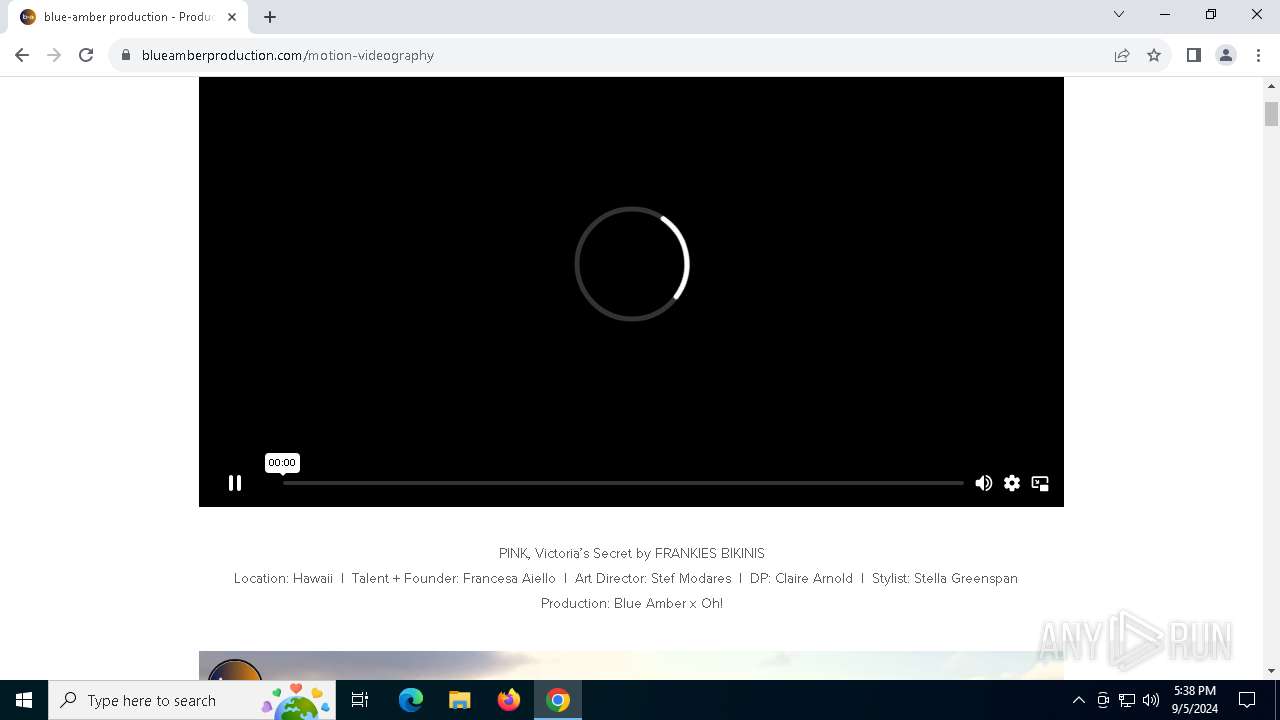Viewport: 1280px width, 720px height.
Task: Click 'Art Director: Stef Modares' text
Action: click(653, 578)
